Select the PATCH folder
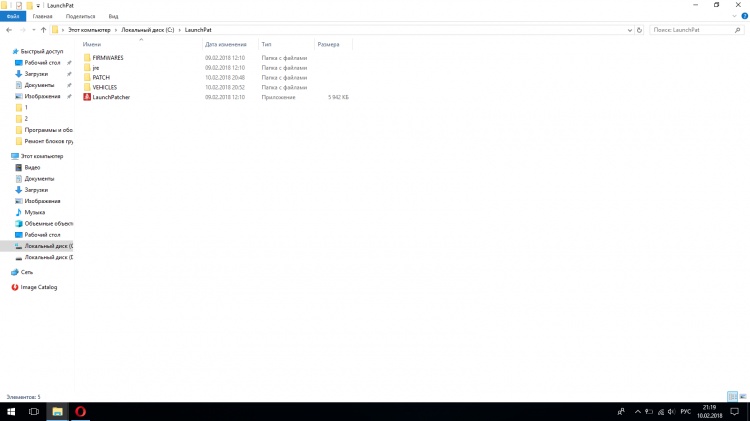 point(100,77)
